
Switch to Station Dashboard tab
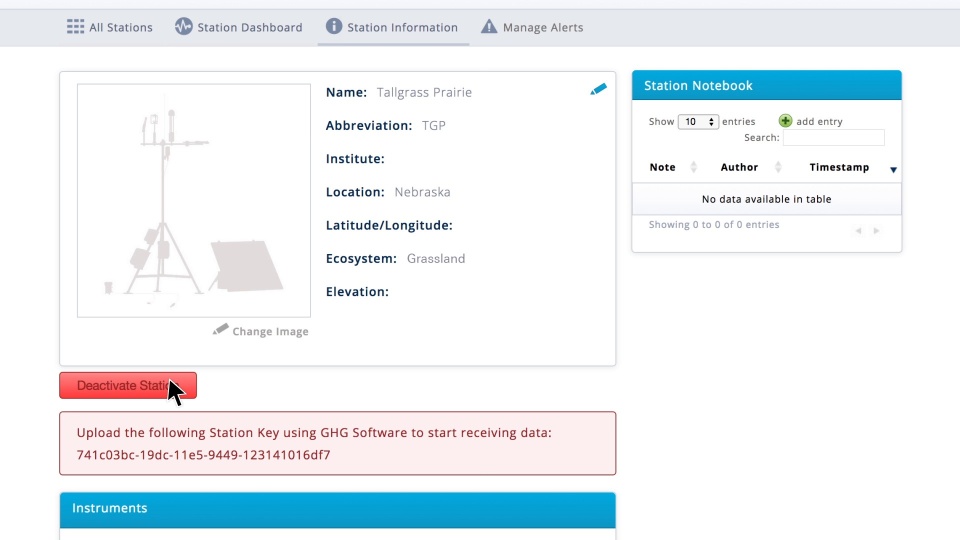(239, 27)
